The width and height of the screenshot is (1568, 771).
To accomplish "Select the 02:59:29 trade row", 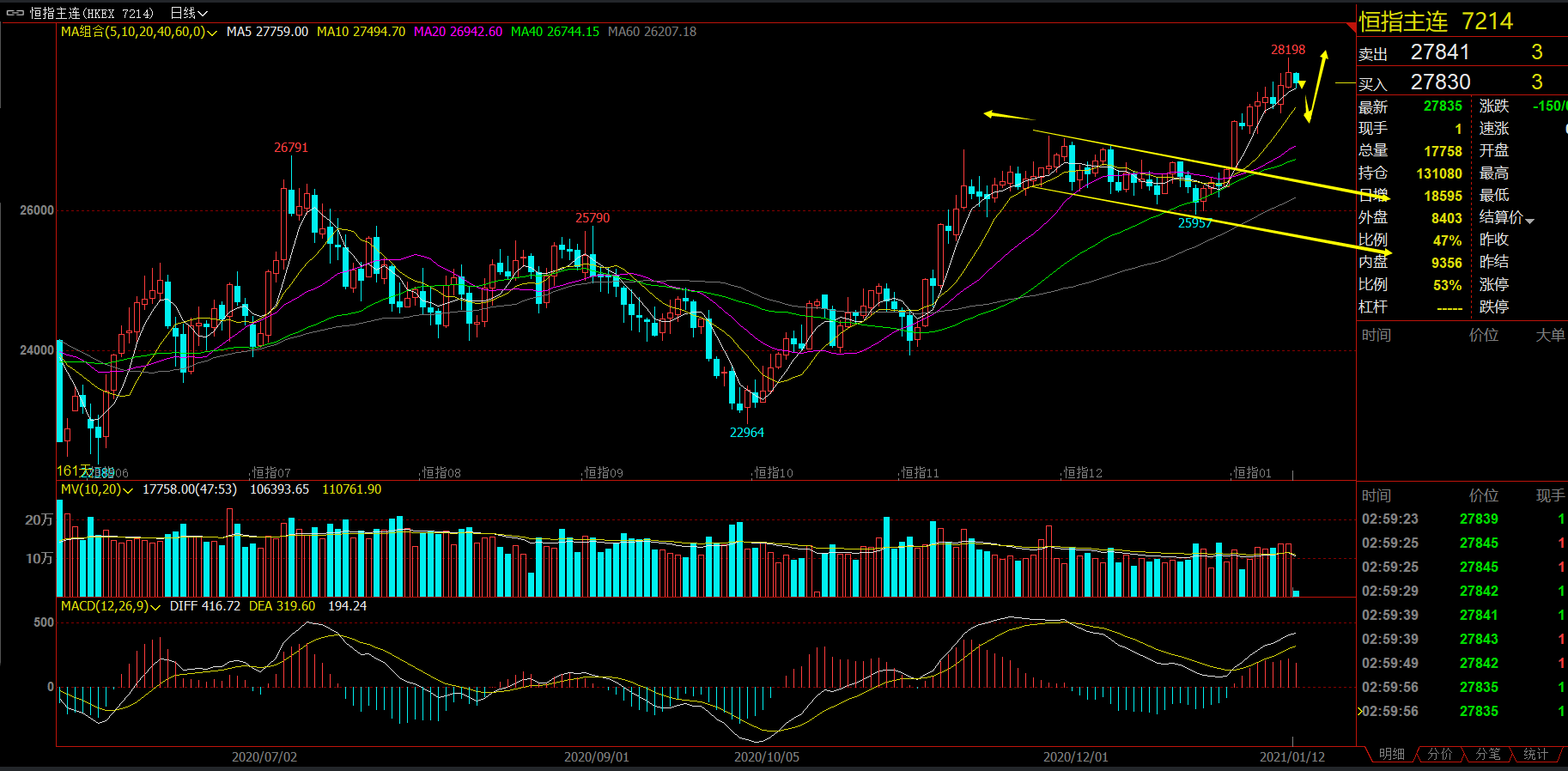I will 1462,592.
